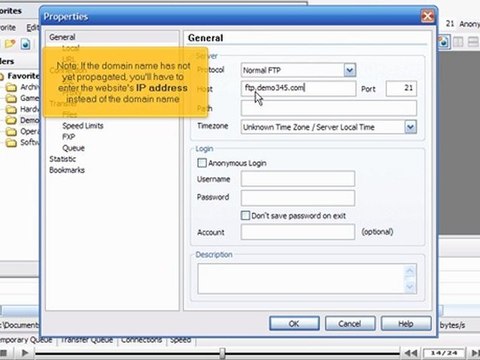Select Queue in the properties tree
This screenshot has width=480, height=360.
coord(73,148)
